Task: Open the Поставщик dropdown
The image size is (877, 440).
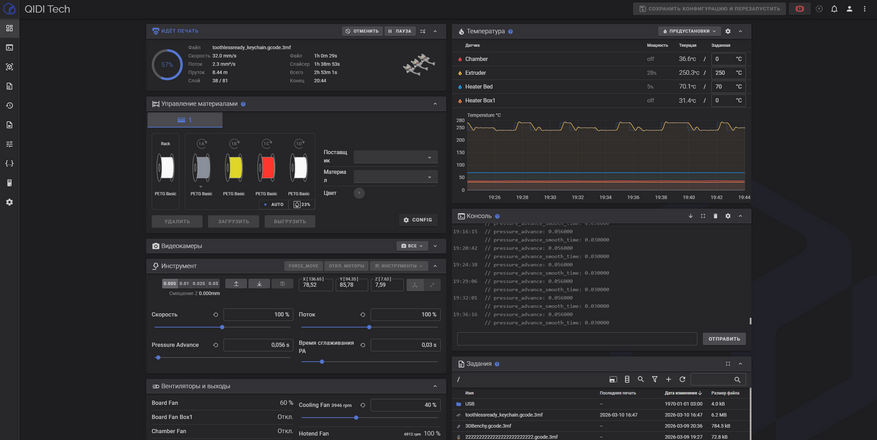Action: tap(395, 157)
